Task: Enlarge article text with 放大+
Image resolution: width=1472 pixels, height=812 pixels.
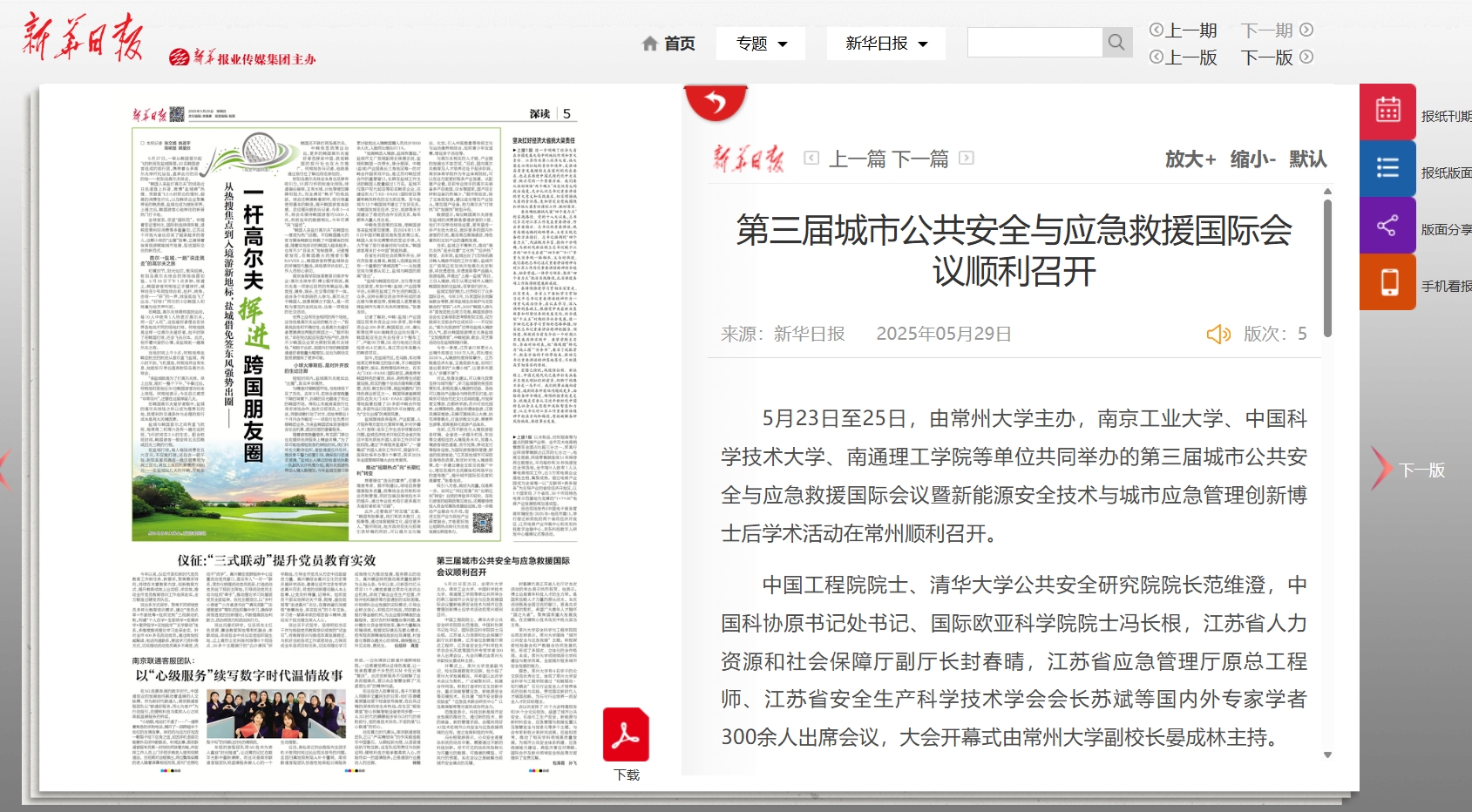Action: [x=1190, y=159]
